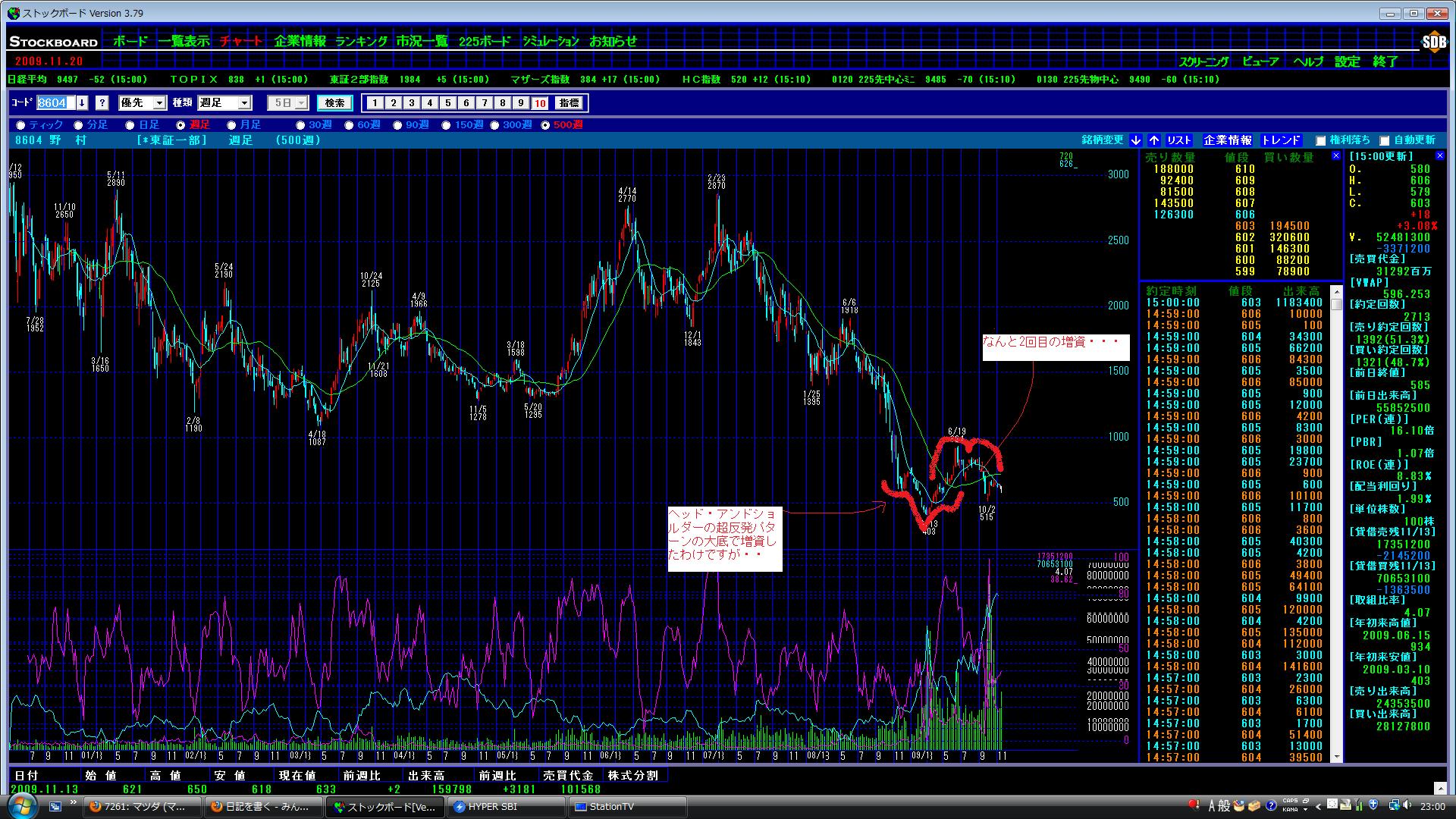Open the 企業情報 top menu
Viewport: 1456px width, 819px height.
[300, 42]
